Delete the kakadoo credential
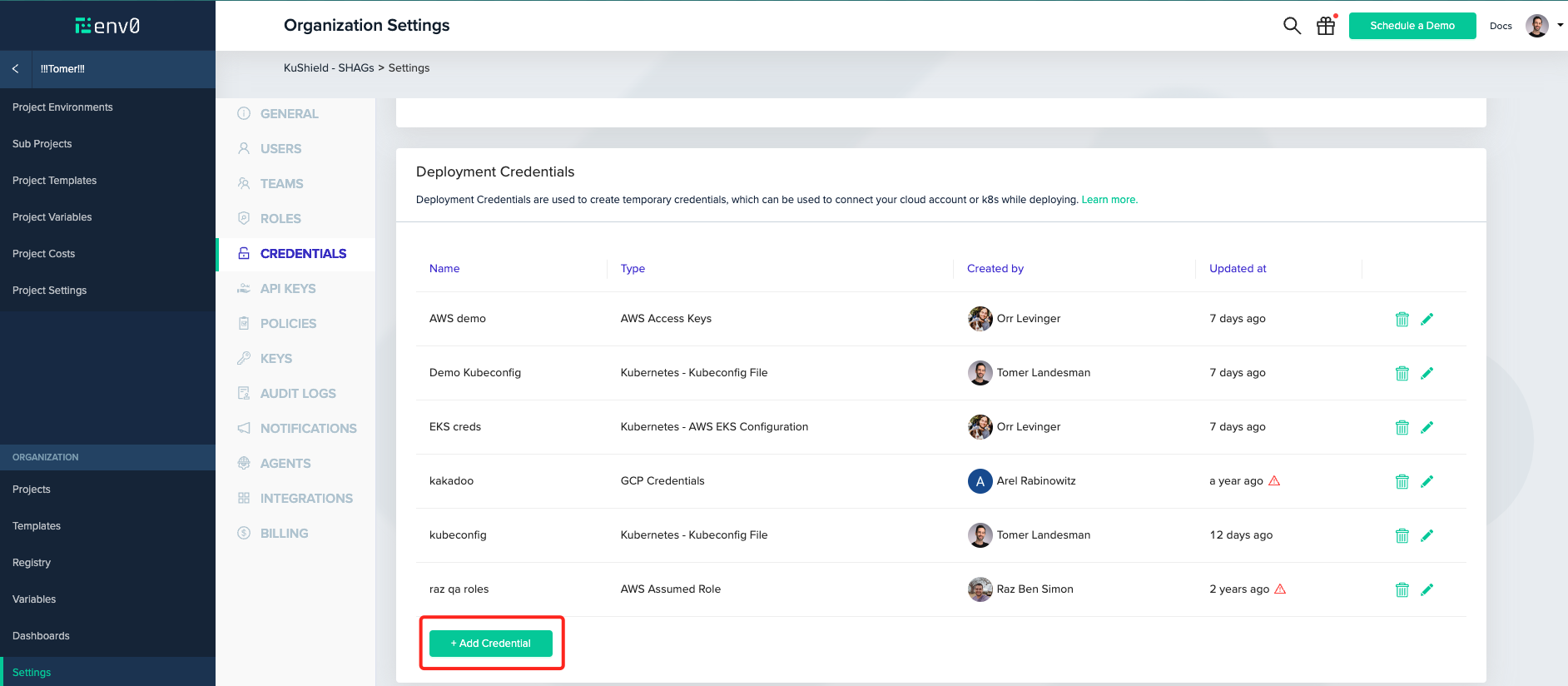This screenshot has width=1568, height=686. [1402, 481]
